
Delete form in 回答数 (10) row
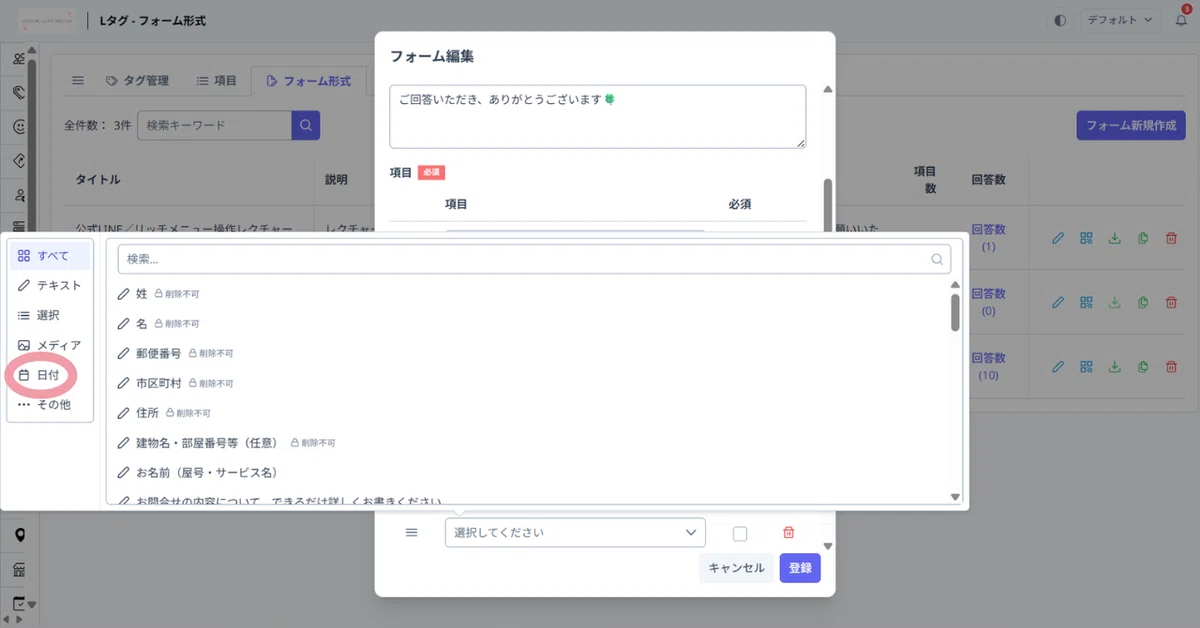point(1171,366)
